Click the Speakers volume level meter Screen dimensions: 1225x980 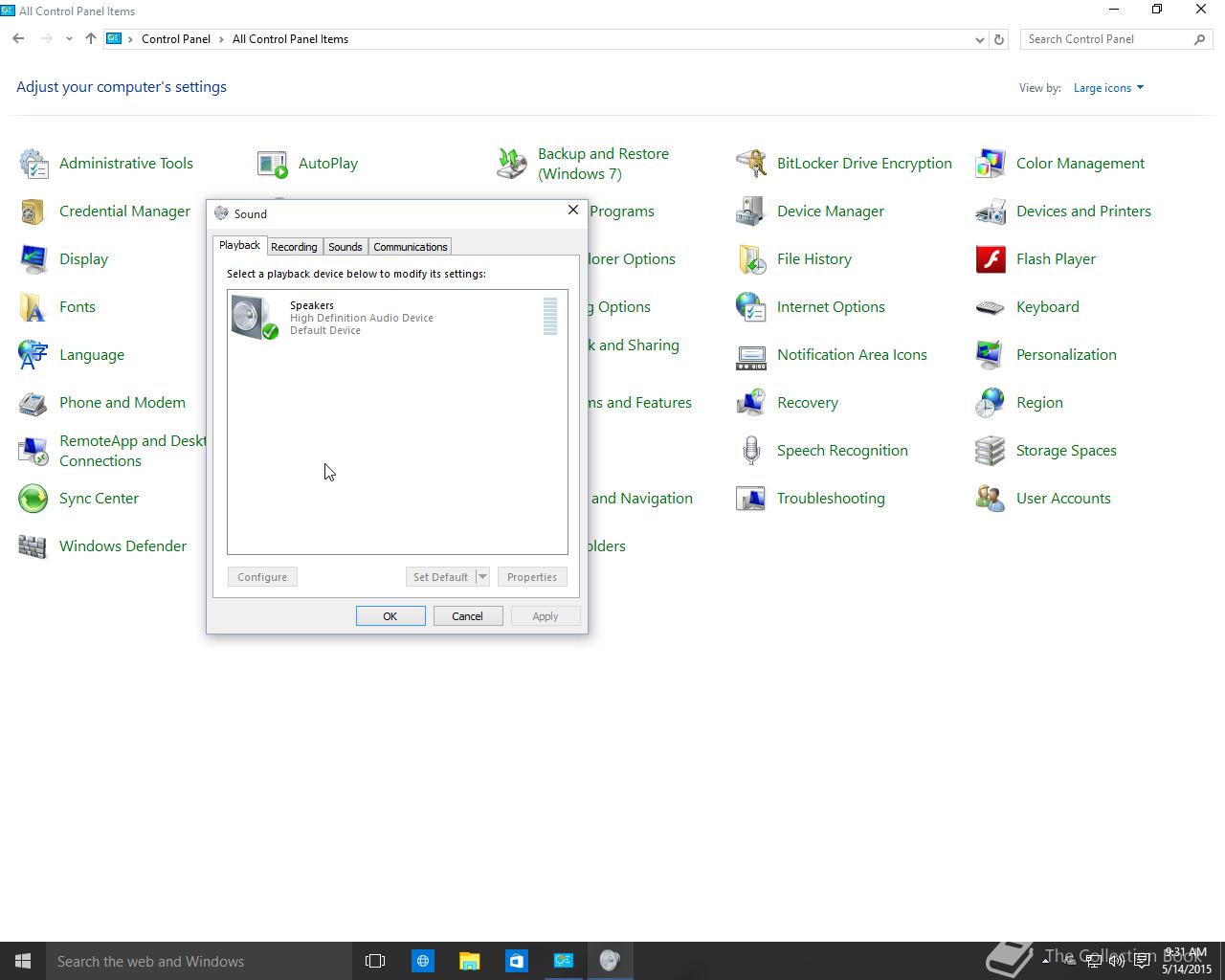pos(550,317)
